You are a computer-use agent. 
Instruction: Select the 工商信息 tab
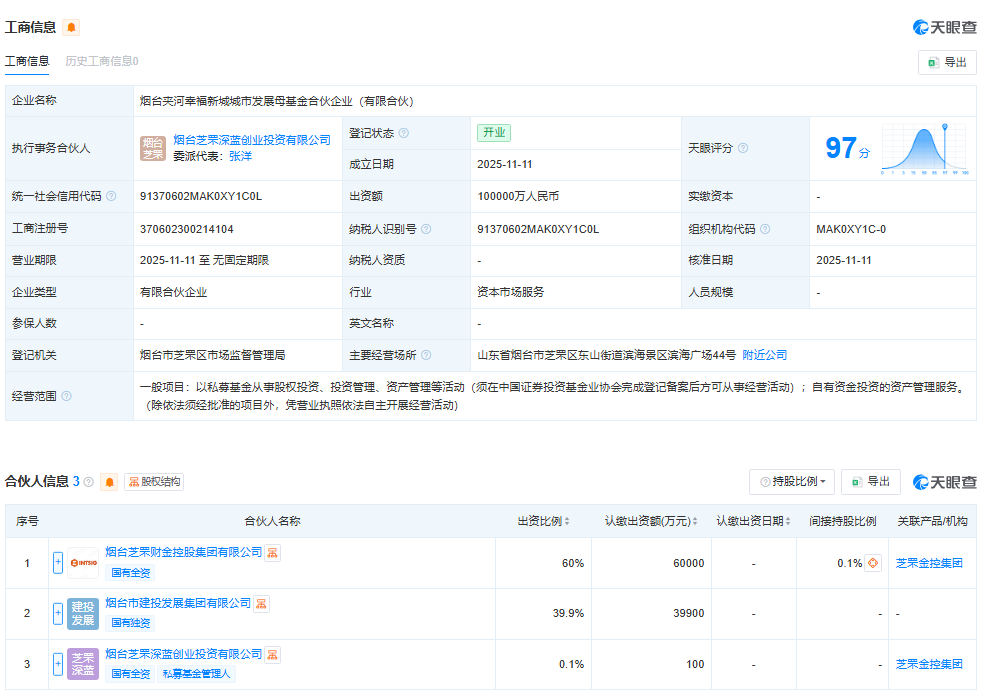click(x=27, y=61)
